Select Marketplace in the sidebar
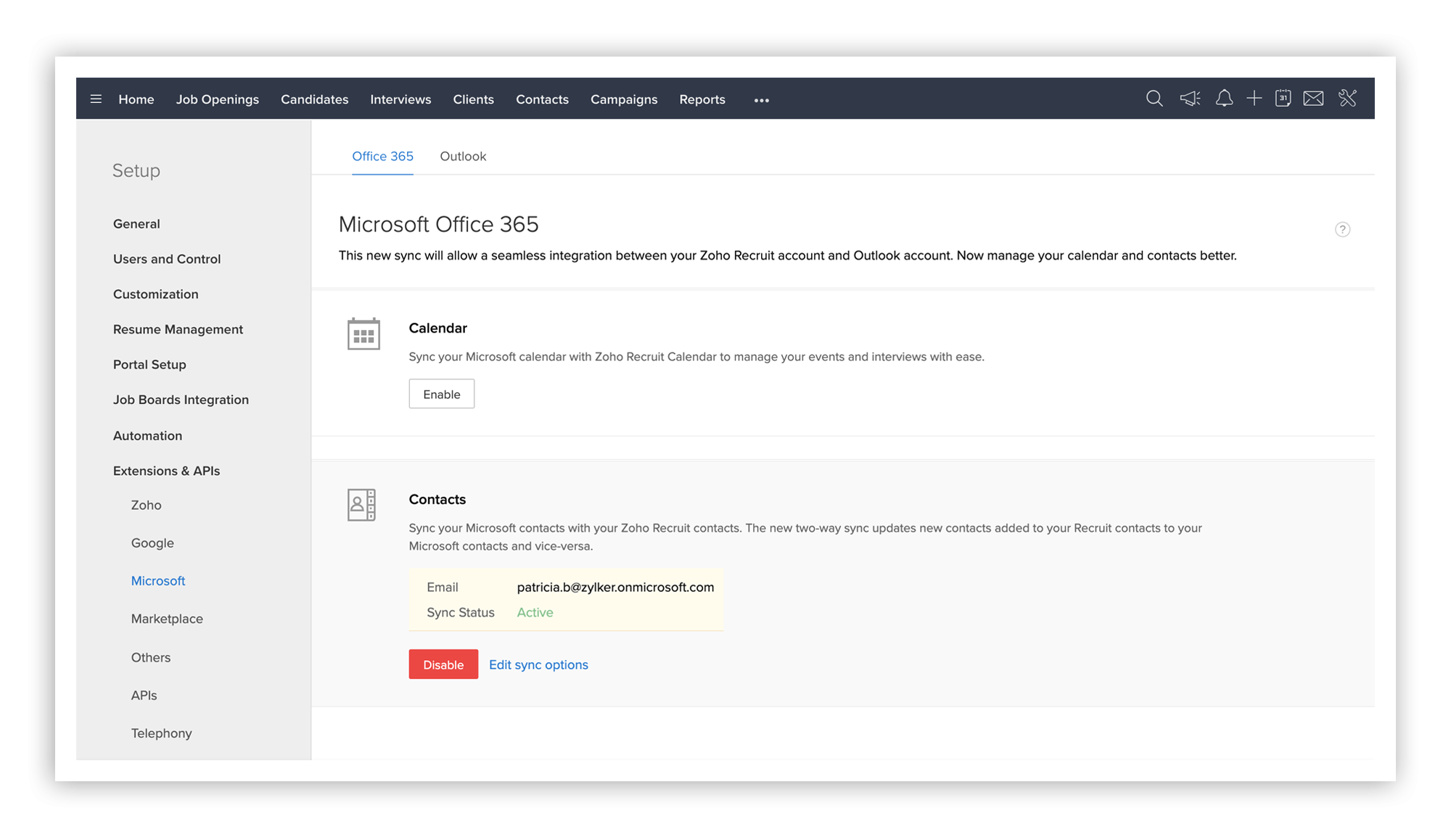Screen dimensions: 1451x840 tap(167, 619)
